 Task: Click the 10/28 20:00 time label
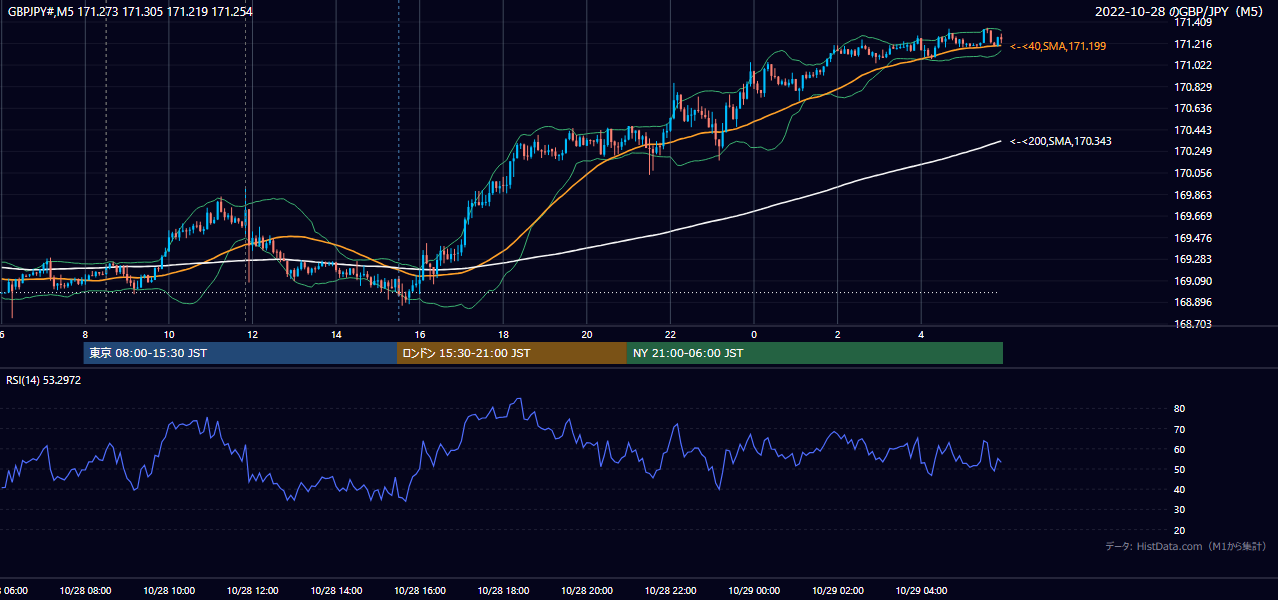coord(587,590)
